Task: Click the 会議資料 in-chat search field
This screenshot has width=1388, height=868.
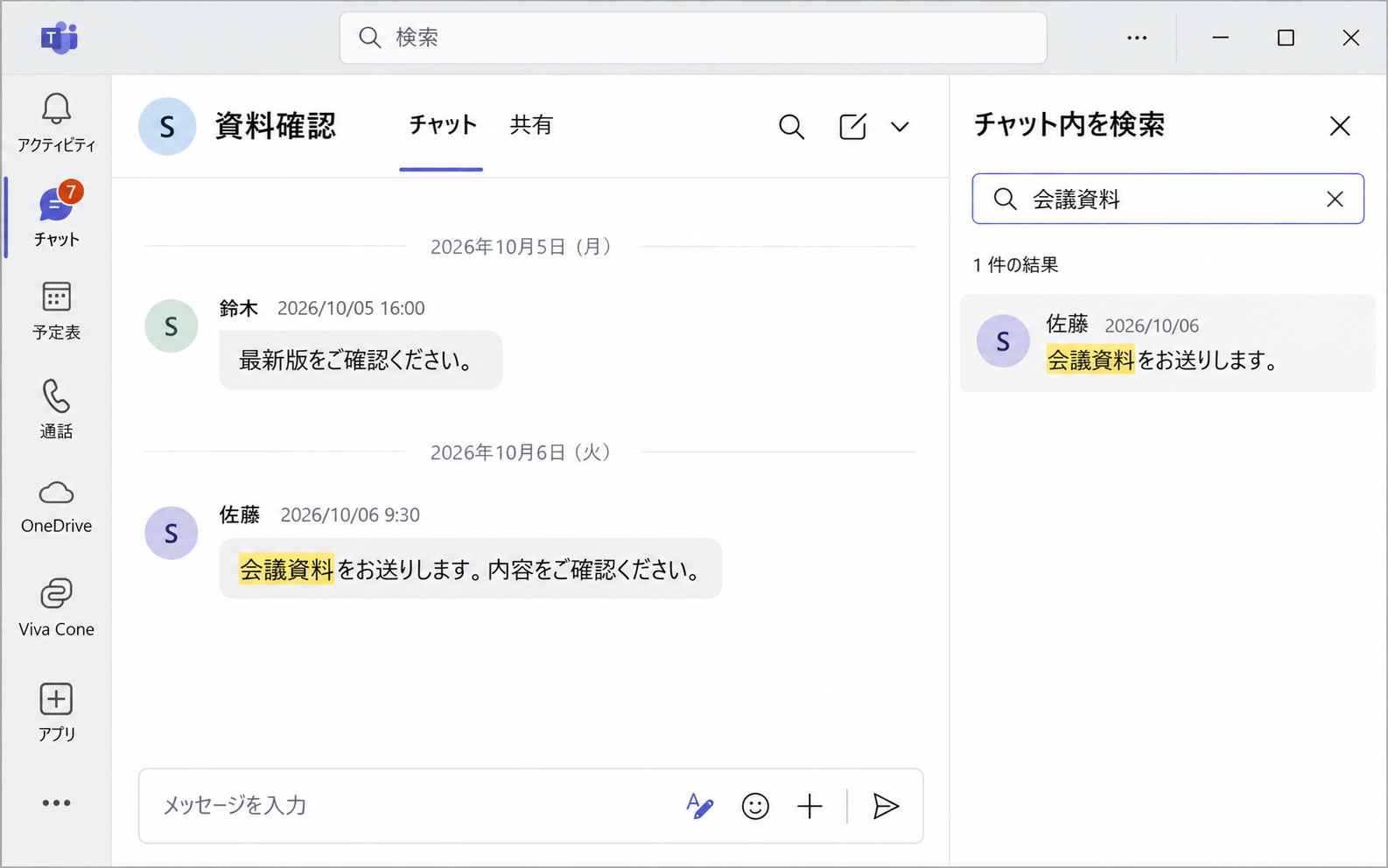Action: click(1167, 199)
